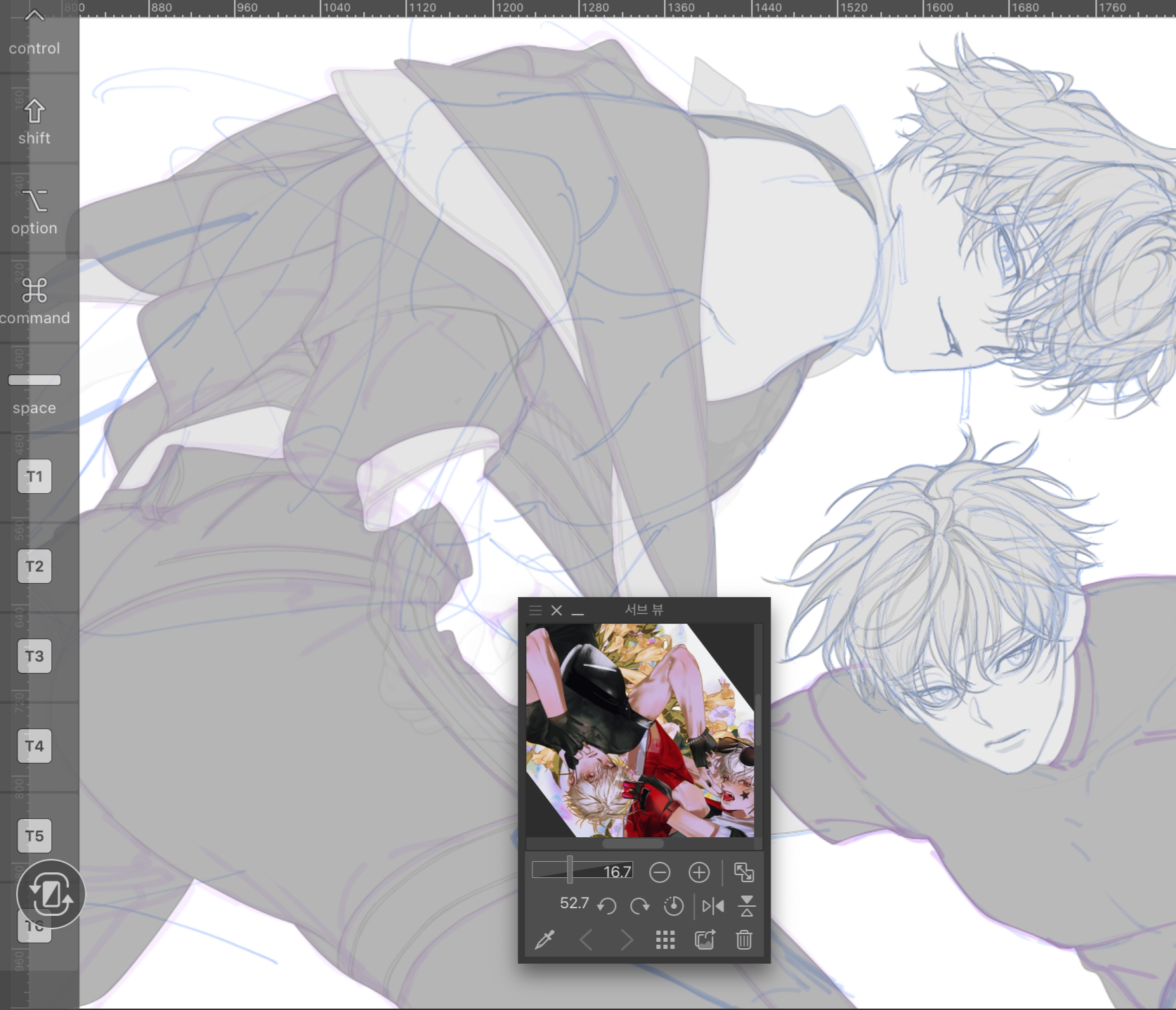This screenshot has width=1176, height=1010.
Task: Open the Sub View panel menu
Action: [535, 610]
